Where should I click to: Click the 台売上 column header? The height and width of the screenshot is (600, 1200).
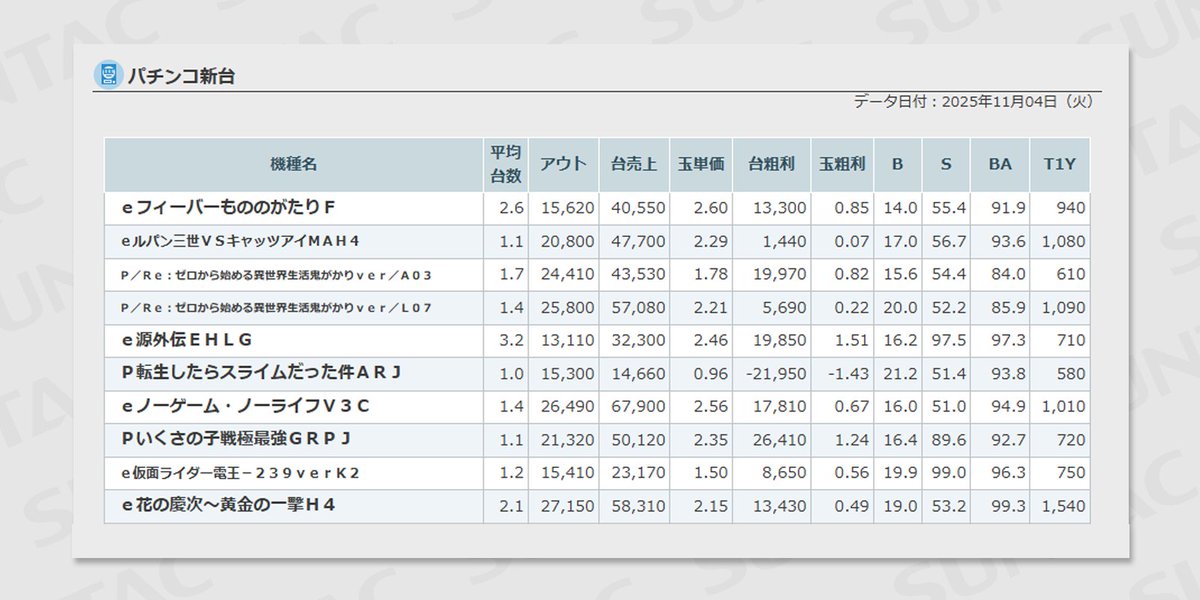tap(634, 164)
